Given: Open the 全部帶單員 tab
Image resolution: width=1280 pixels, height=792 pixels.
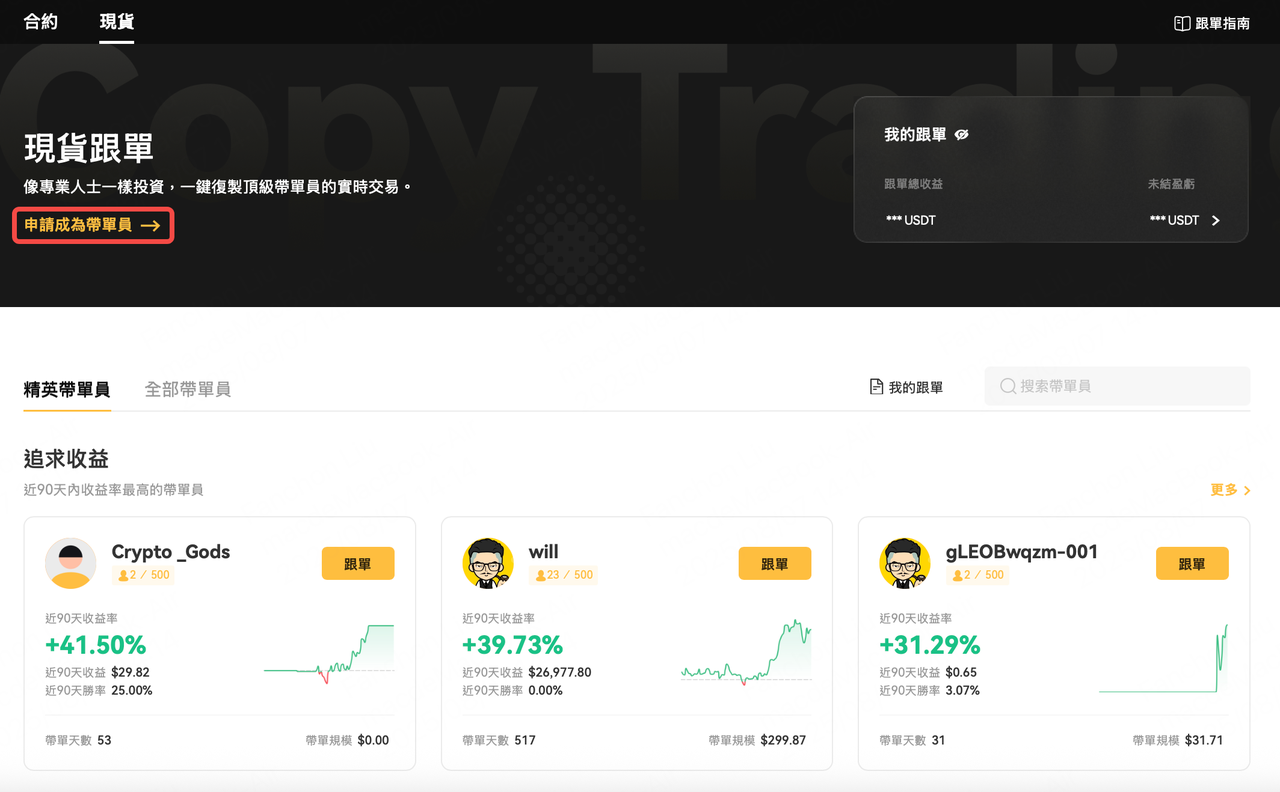Looking at the screenshot, I should (188, 389).
